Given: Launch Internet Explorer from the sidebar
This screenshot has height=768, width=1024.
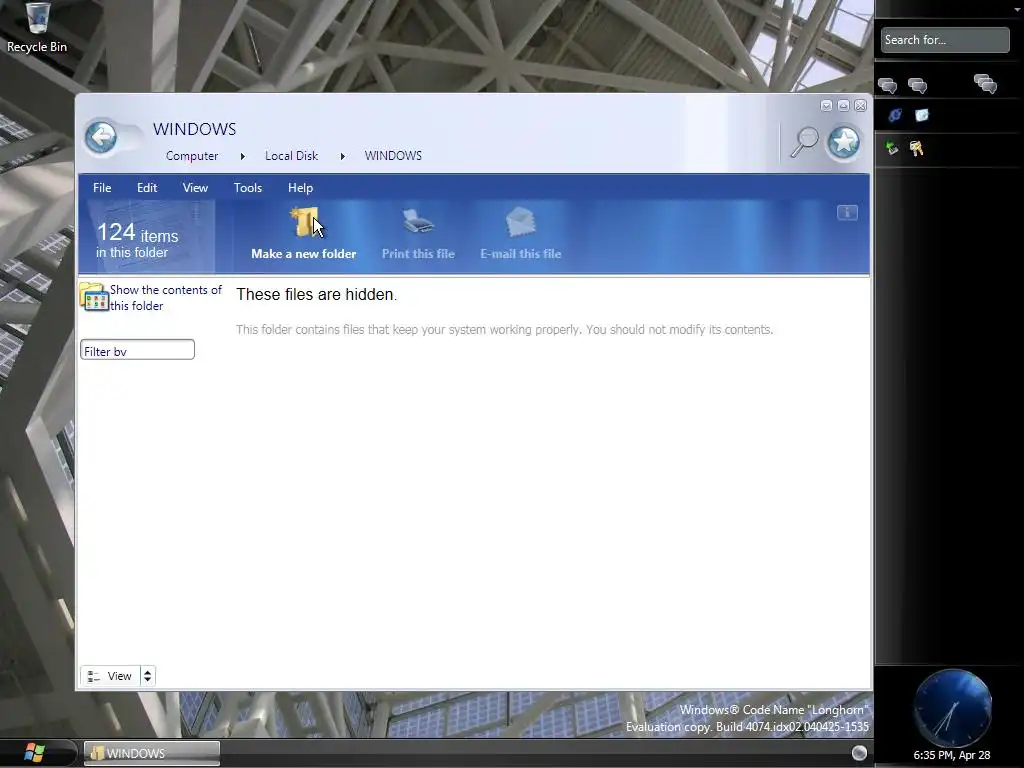Looking at the screenshot, I should [895, 116].
